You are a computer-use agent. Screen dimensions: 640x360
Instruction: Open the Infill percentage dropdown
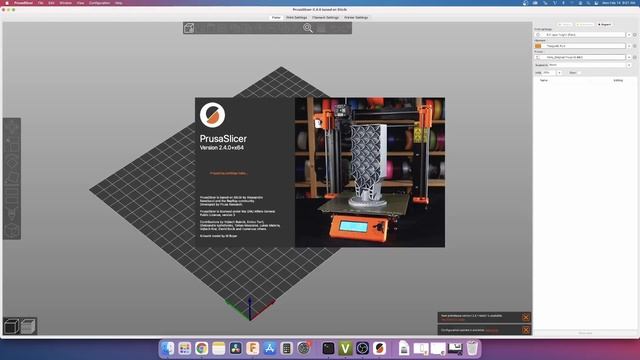(x=559, y=73)
